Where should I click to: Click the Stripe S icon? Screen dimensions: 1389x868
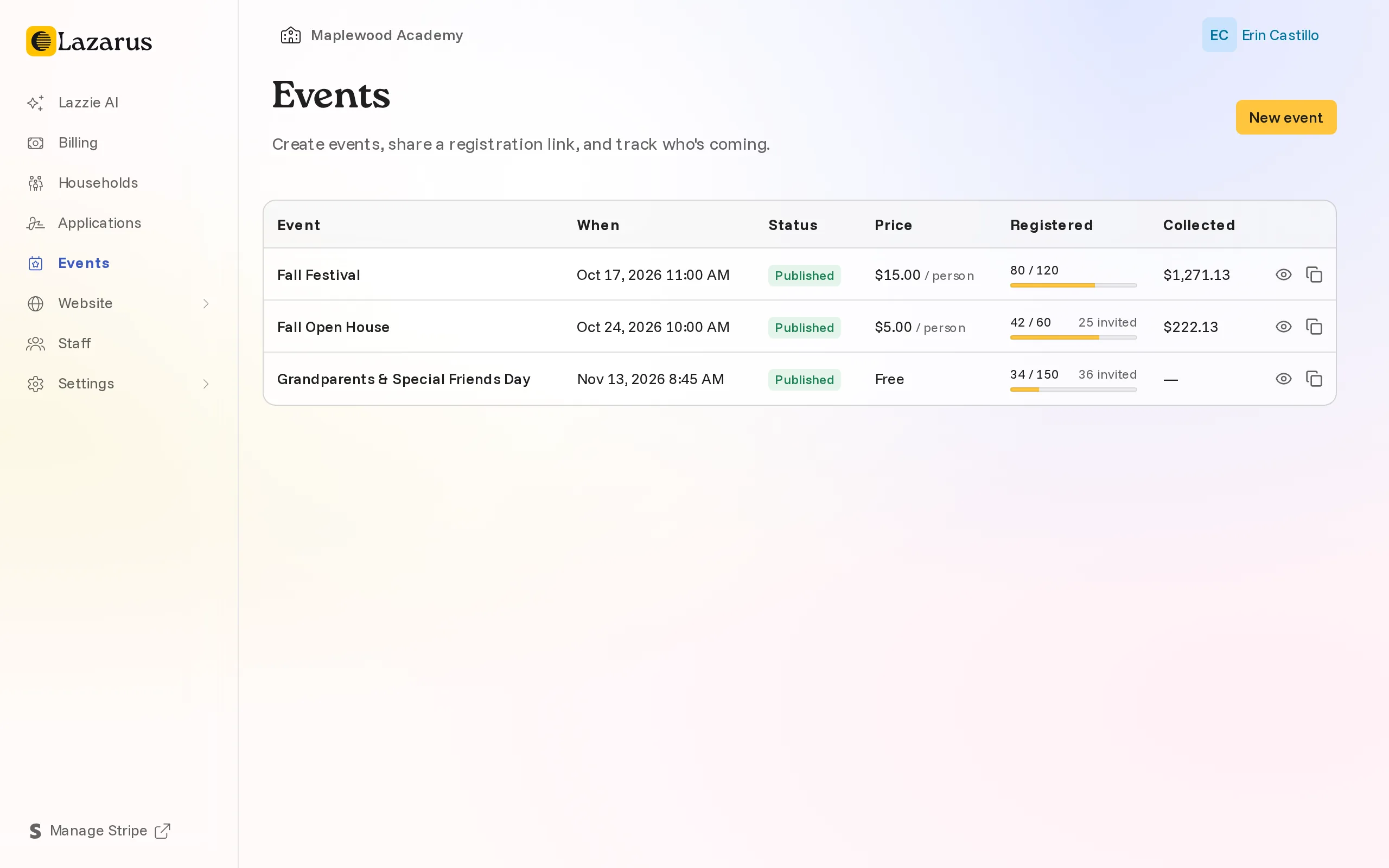tap(36, 831)
